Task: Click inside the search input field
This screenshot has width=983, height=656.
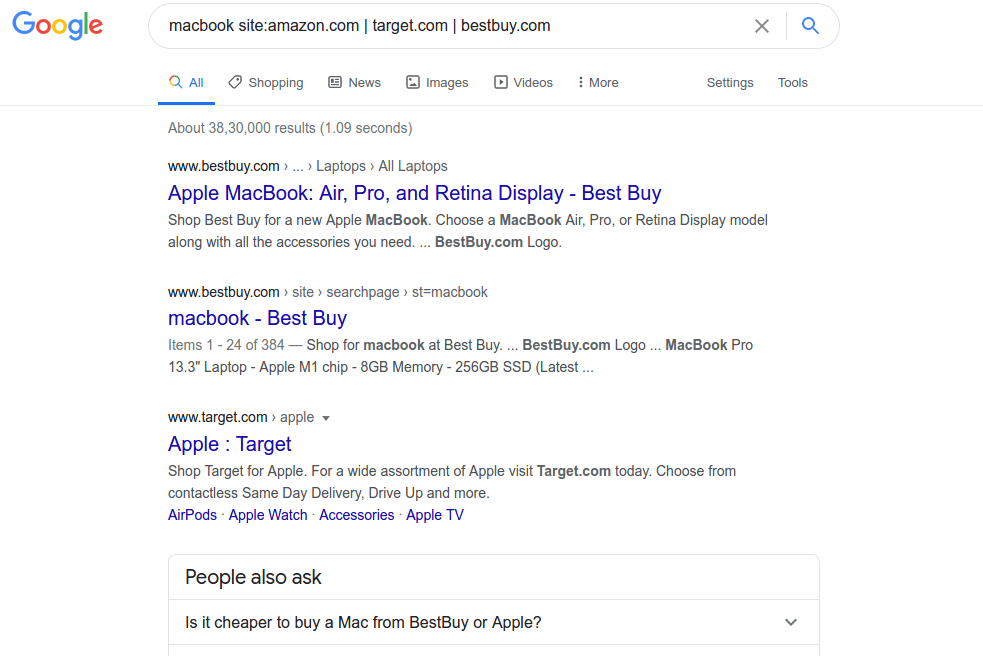Action: coord(450,25)
